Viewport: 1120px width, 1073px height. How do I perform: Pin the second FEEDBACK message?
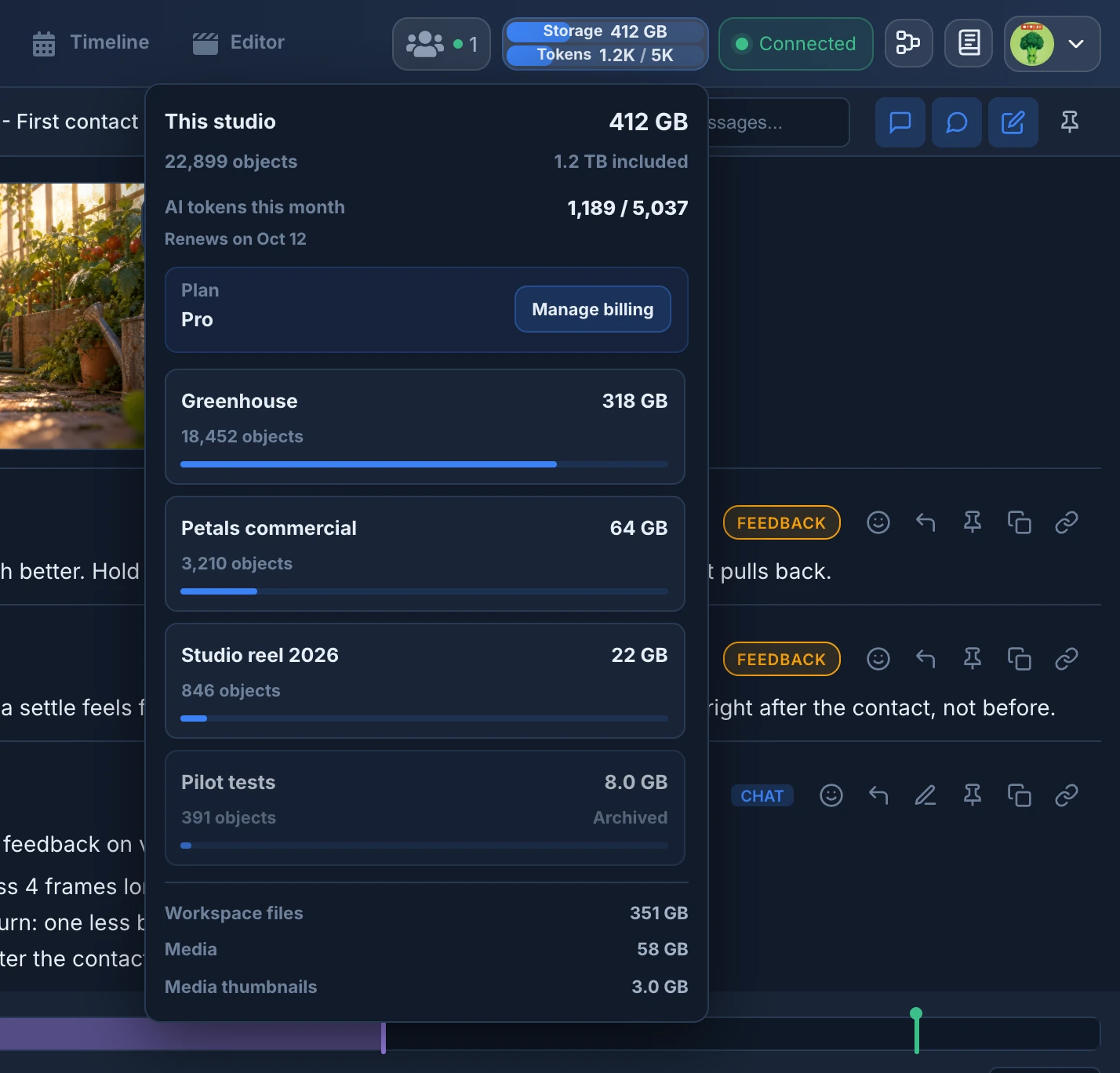pyautogui.click(x=972, y=659)
